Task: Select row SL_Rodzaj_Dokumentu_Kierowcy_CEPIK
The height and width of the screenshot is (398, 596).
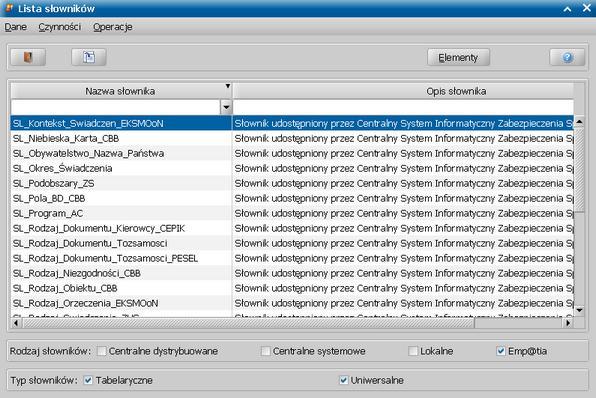Action: tap(292, 228)
